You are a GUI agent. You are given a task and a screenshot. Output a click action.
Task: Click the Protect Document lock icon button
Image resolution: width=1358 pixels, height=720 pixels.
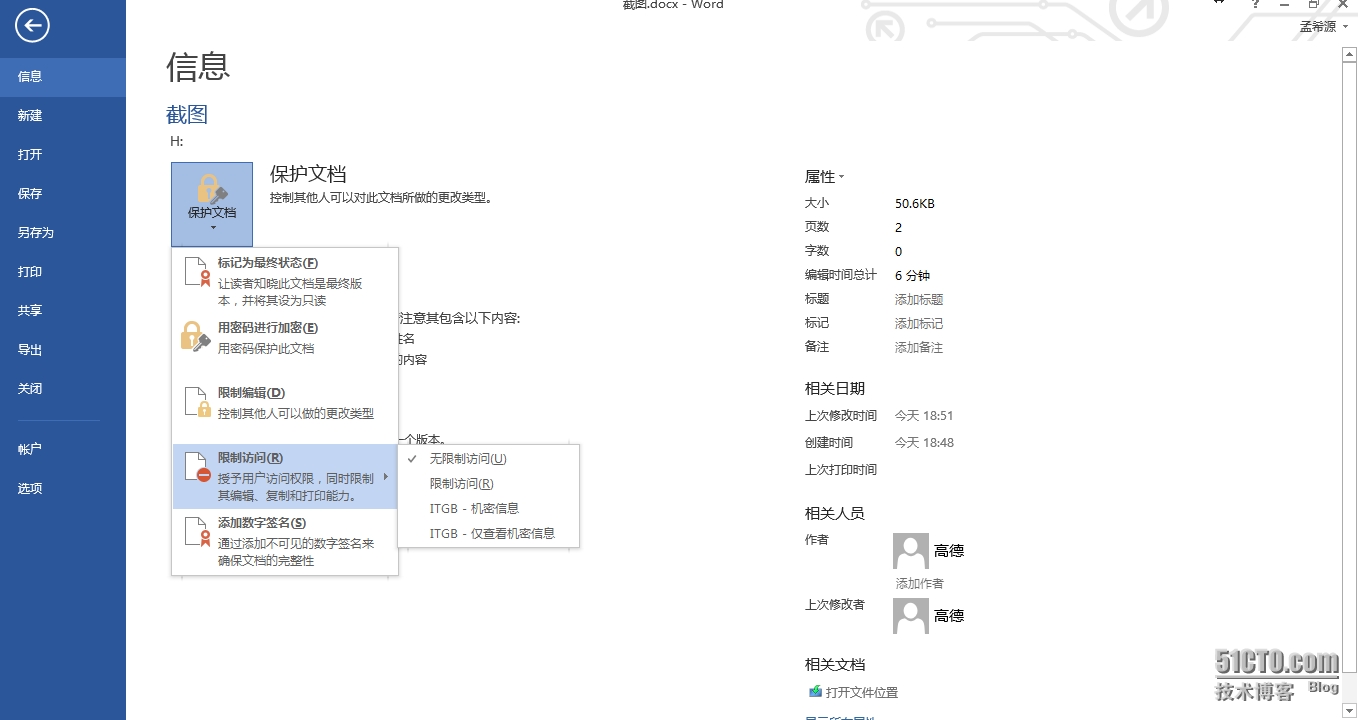tap(212, 203)
